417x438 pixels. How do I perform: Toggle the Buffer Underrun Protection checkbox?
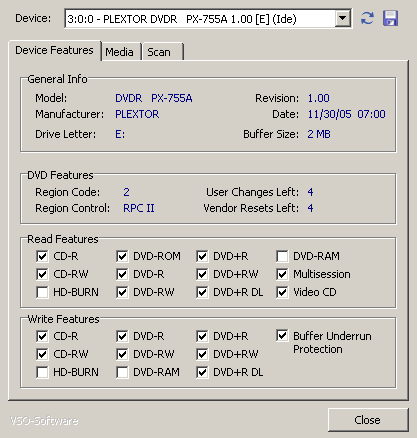click(282, 336)
